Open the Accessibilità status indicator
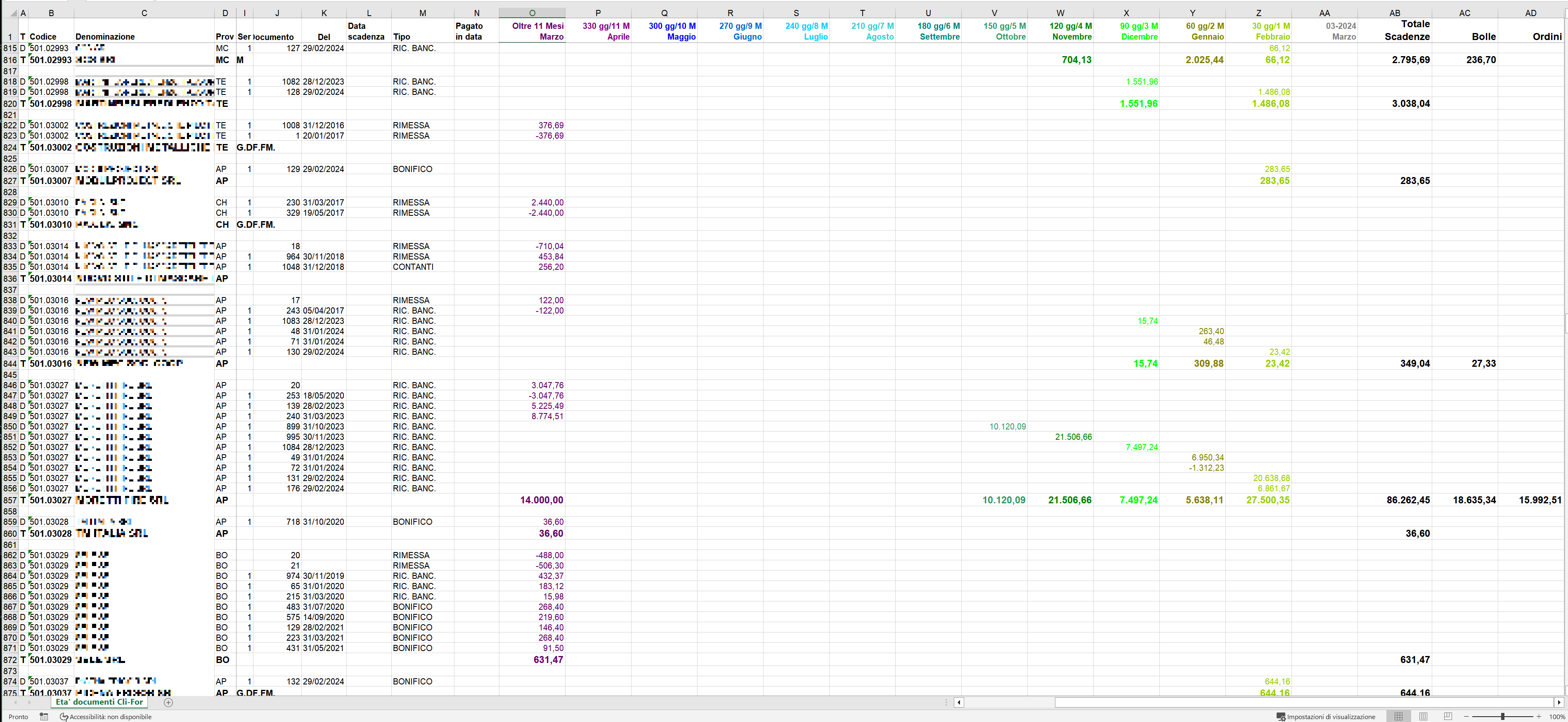Screen dimensions: 1568x722 point(105,717)
